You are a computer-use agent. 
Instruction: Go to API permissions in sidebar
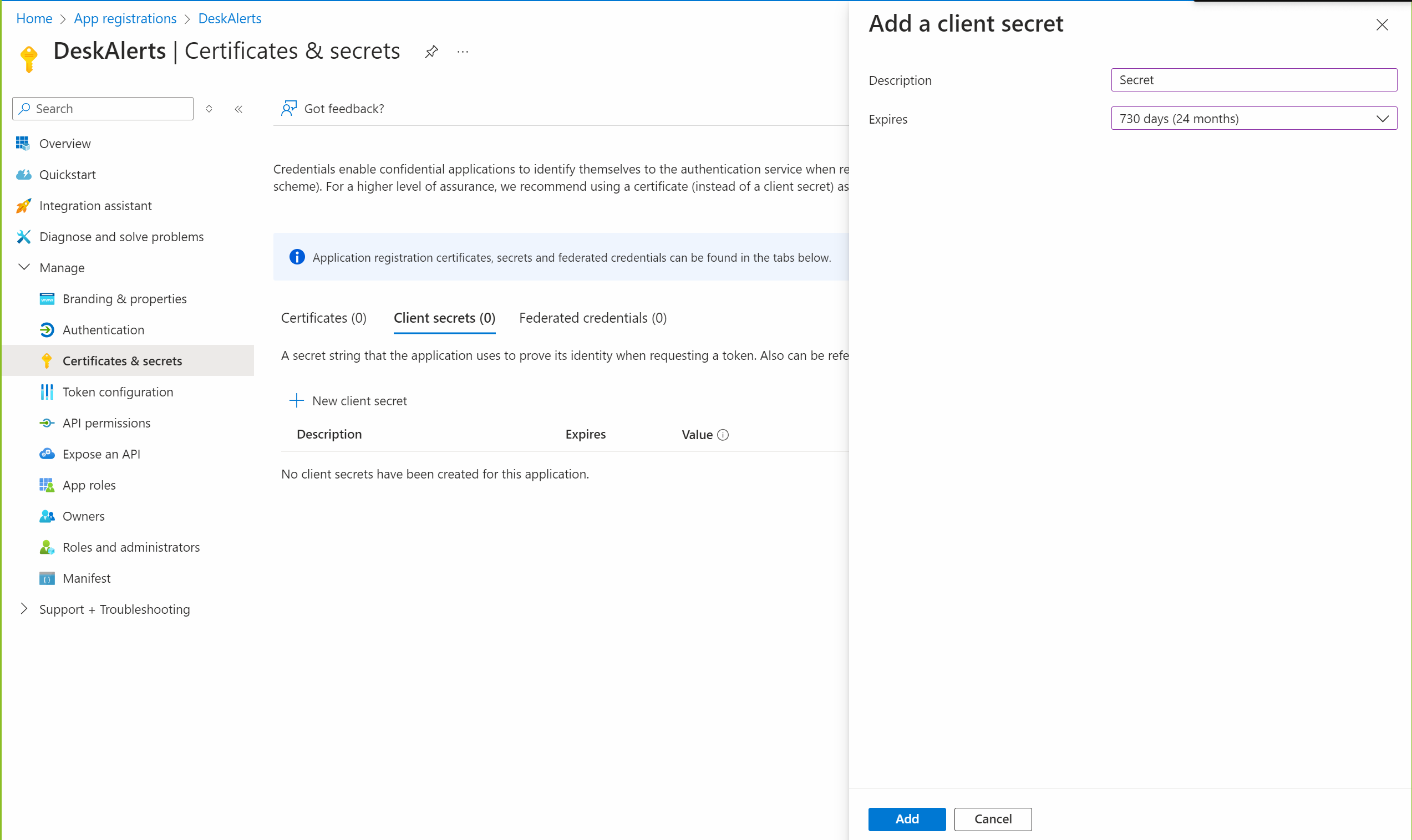point(106,423)
